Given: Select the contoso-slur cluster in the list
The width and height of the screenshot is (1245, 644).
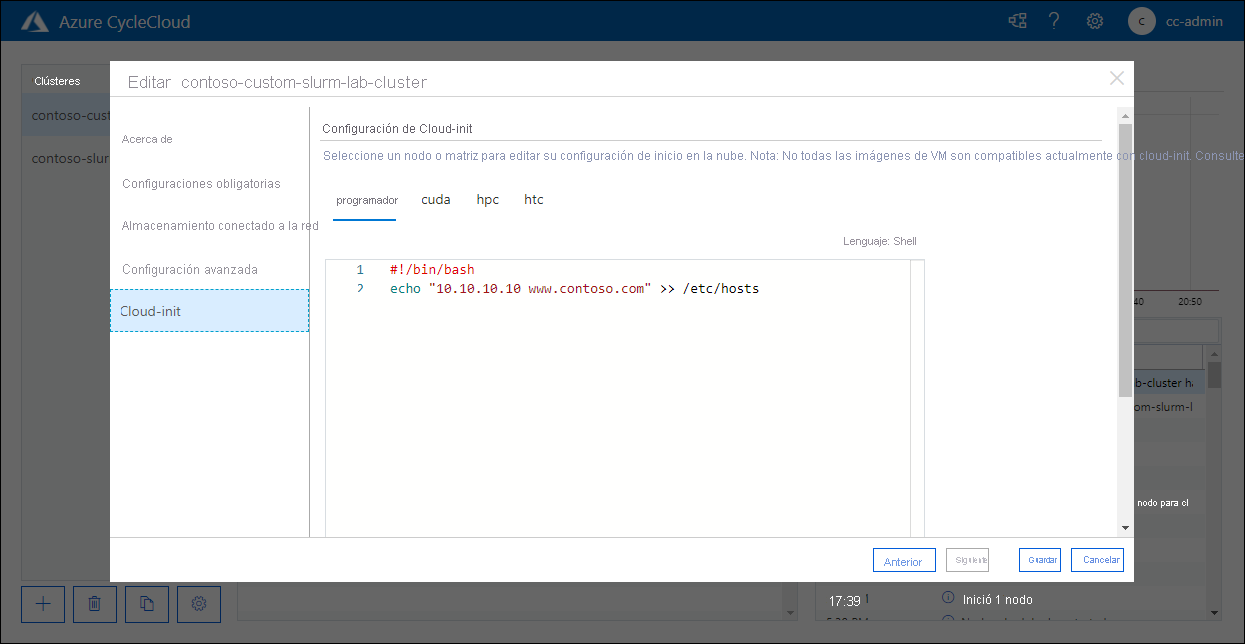Looking at the screenshot, I should click(62, 158).
